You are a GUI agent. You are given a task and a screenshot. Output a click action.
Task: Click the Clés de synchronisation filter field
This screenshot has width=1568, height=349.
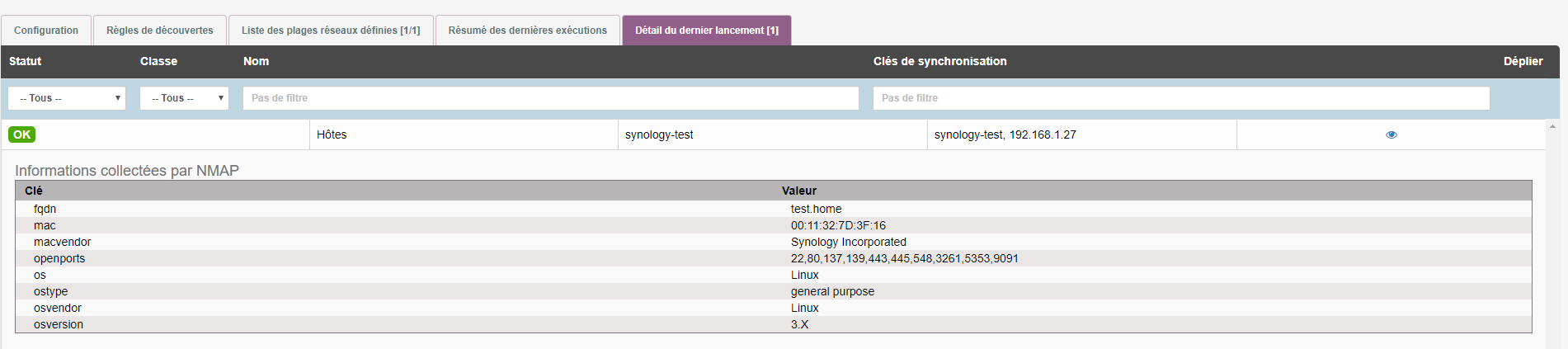(1180, 98)
